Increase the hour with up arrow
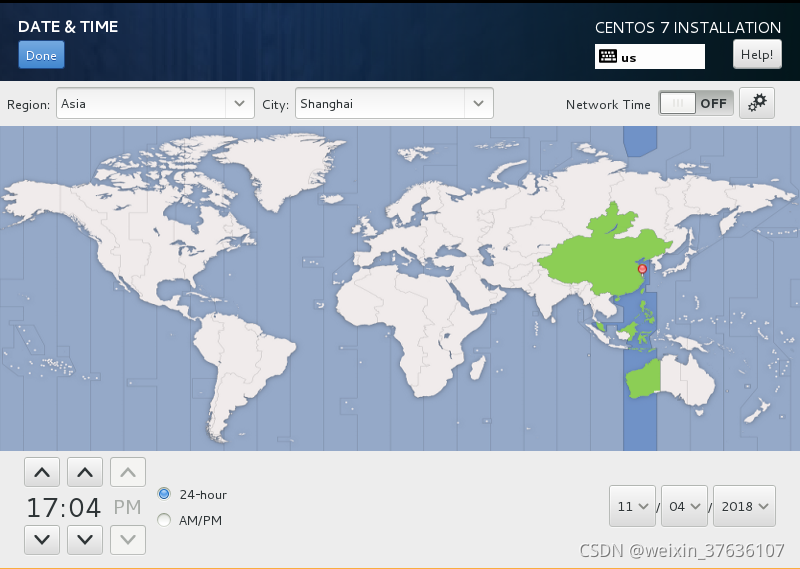Image resolution: width=800 pixels, height=569 pixels. pos(42,472)
